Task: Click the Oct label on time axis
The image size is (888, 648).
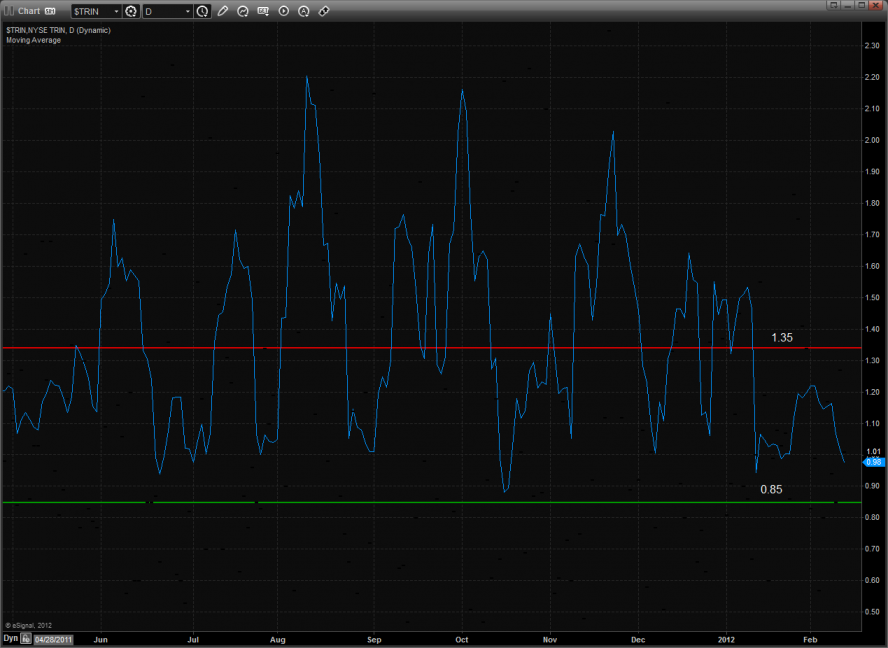Action: coord(462,640)
